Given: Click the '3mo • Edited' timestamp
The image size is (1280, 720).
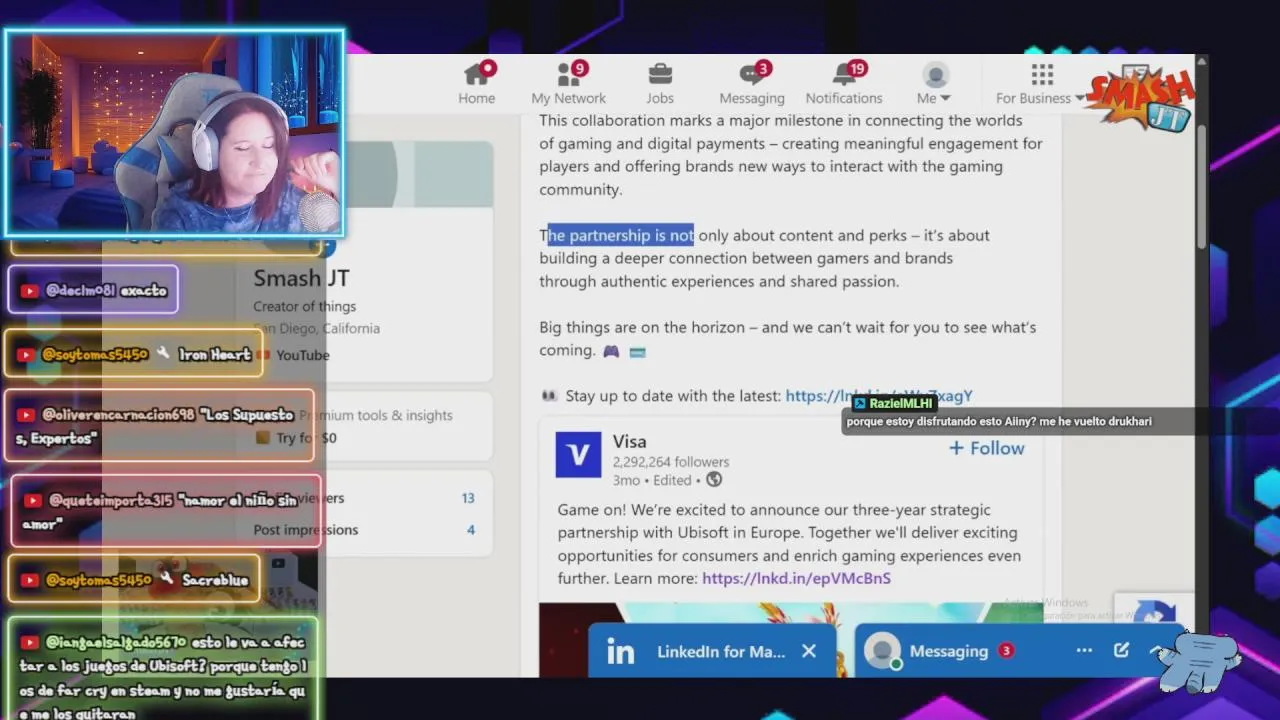Looking at the screenshot, I should 652,480.
